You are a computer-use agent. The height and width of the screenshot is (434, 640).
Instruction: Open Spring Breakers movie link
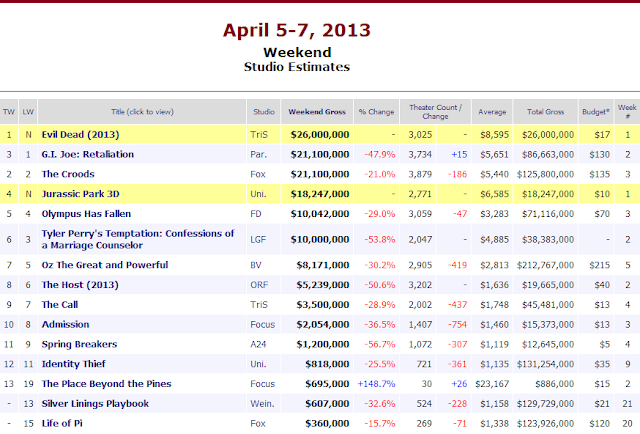[x=79, y=344]
